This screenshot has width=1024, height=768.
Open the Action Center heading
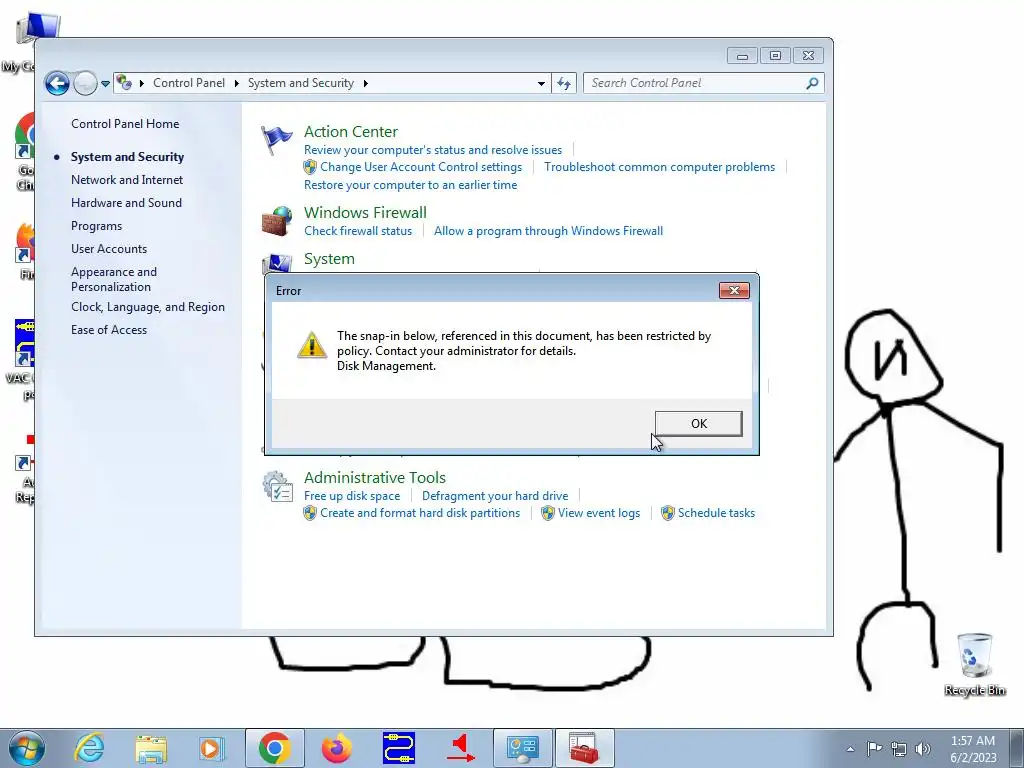tap(351, 131)
